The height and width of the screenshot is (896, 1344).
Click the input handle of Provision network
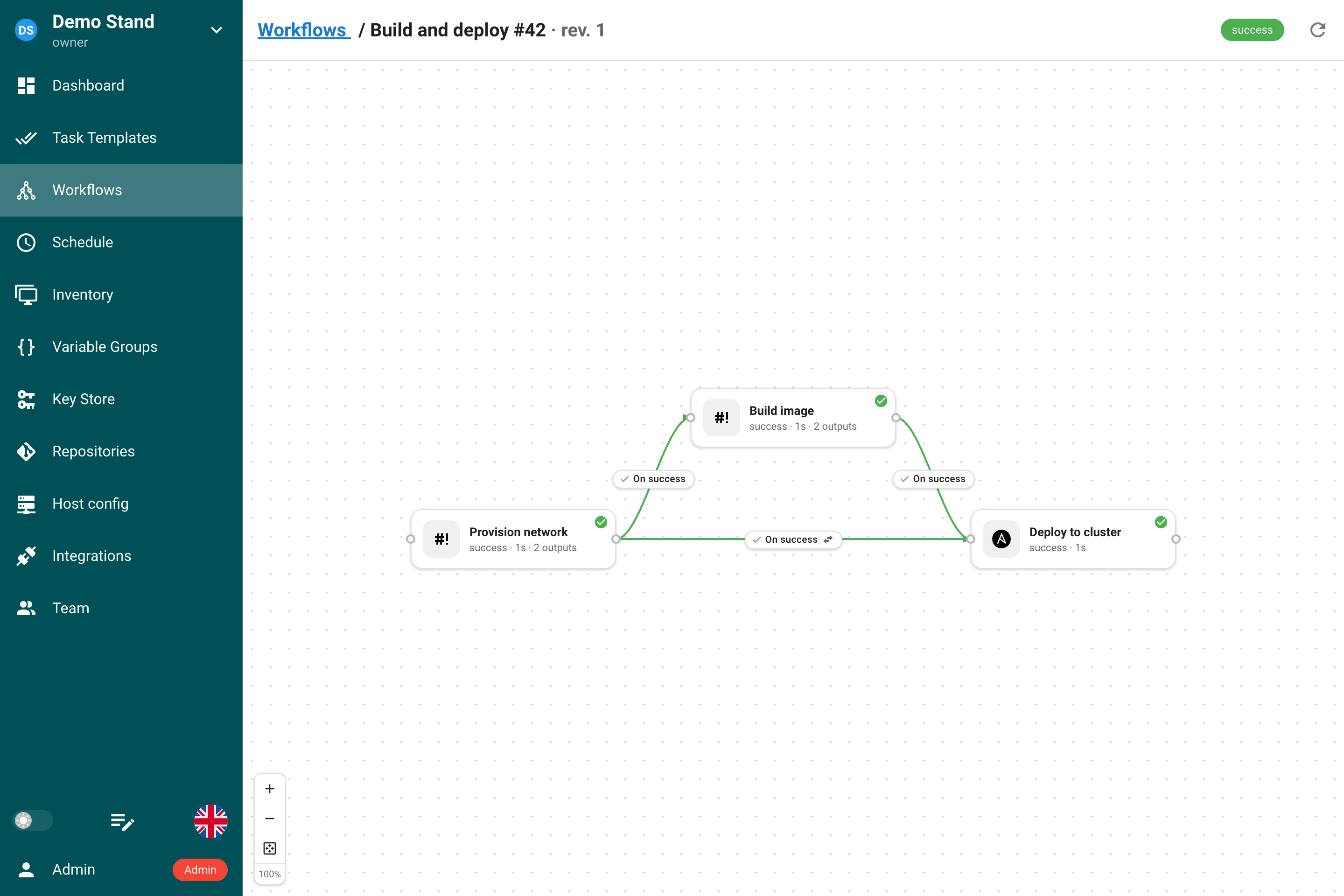pos(410,539)
